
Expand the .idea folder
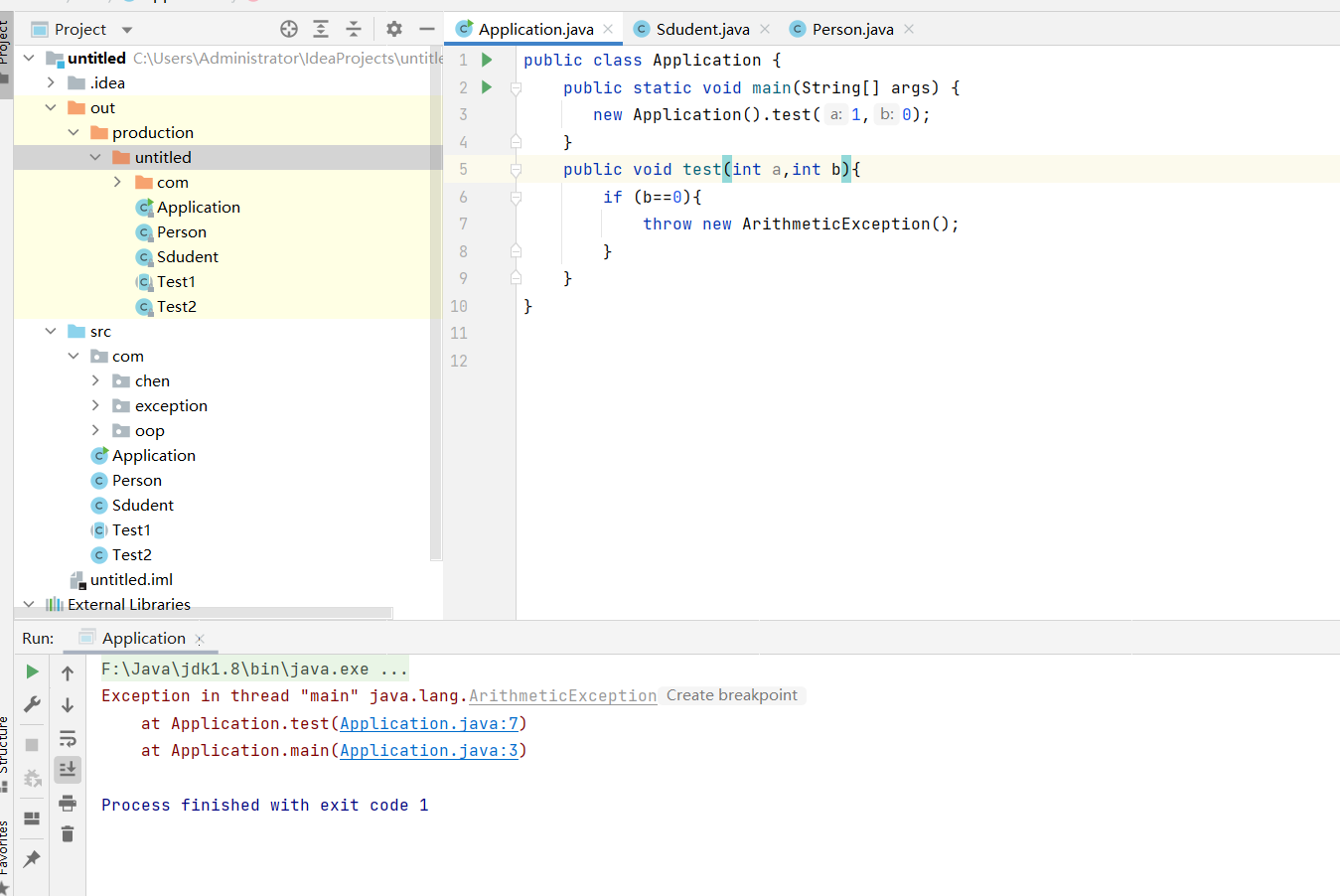(x=52, y=82)
